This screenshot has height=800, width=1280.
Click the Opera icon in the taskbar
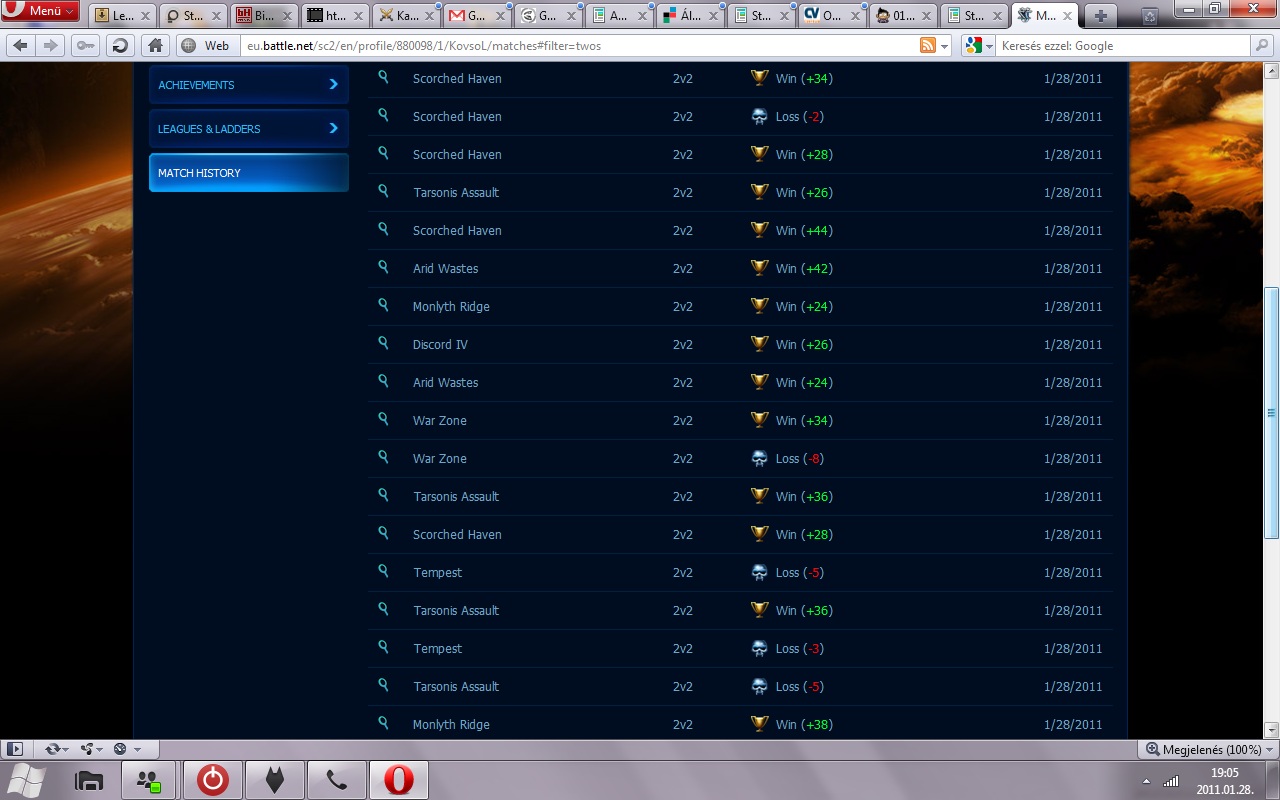[x=398, y=780]
